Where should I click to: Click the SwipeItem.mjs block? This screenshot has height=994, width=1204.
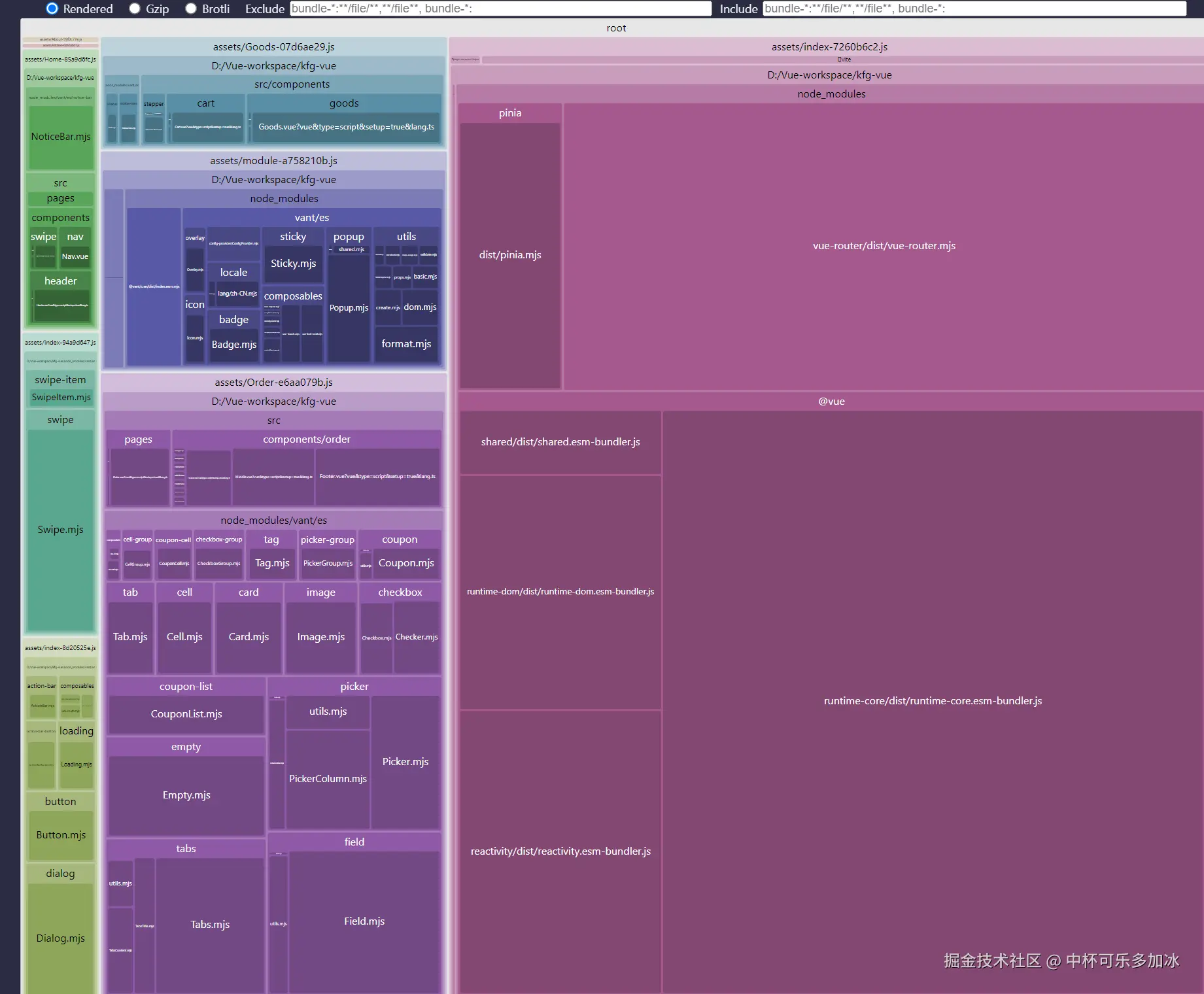point(61,398)
